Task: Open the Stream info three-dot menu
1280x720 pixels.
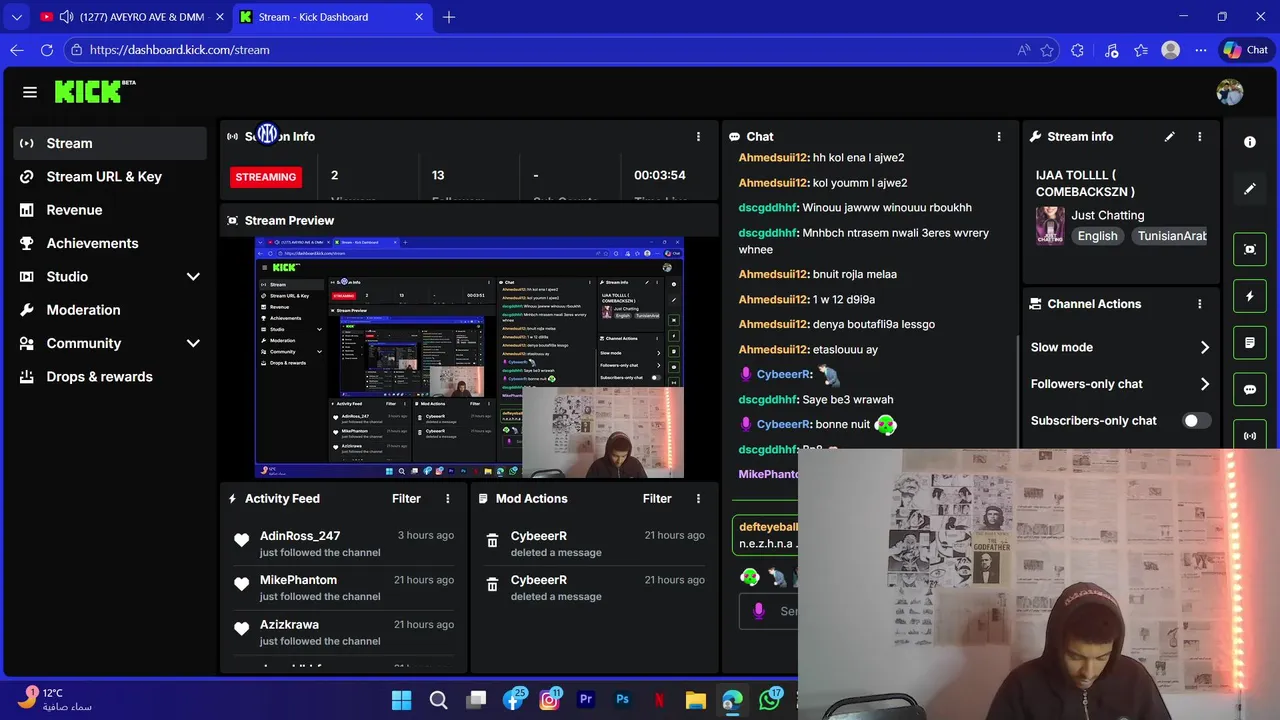Action: [1199, 137]
